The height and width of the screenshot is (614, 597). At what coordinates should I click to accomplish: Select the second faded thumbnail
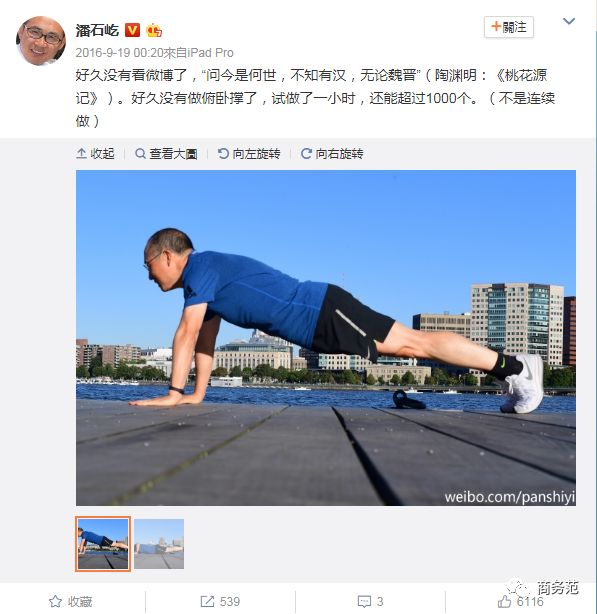[x=159, y=544]
